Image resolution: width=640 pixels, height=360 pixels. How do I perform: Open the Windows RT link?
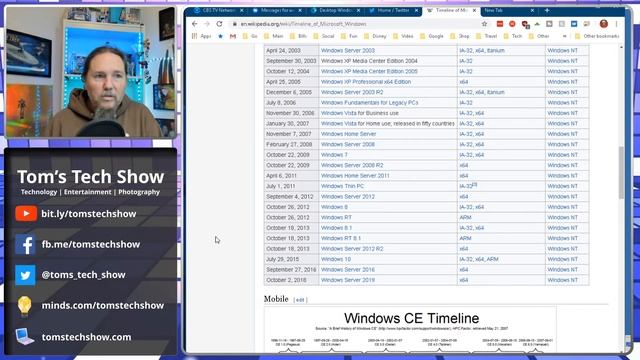(336, 218)
